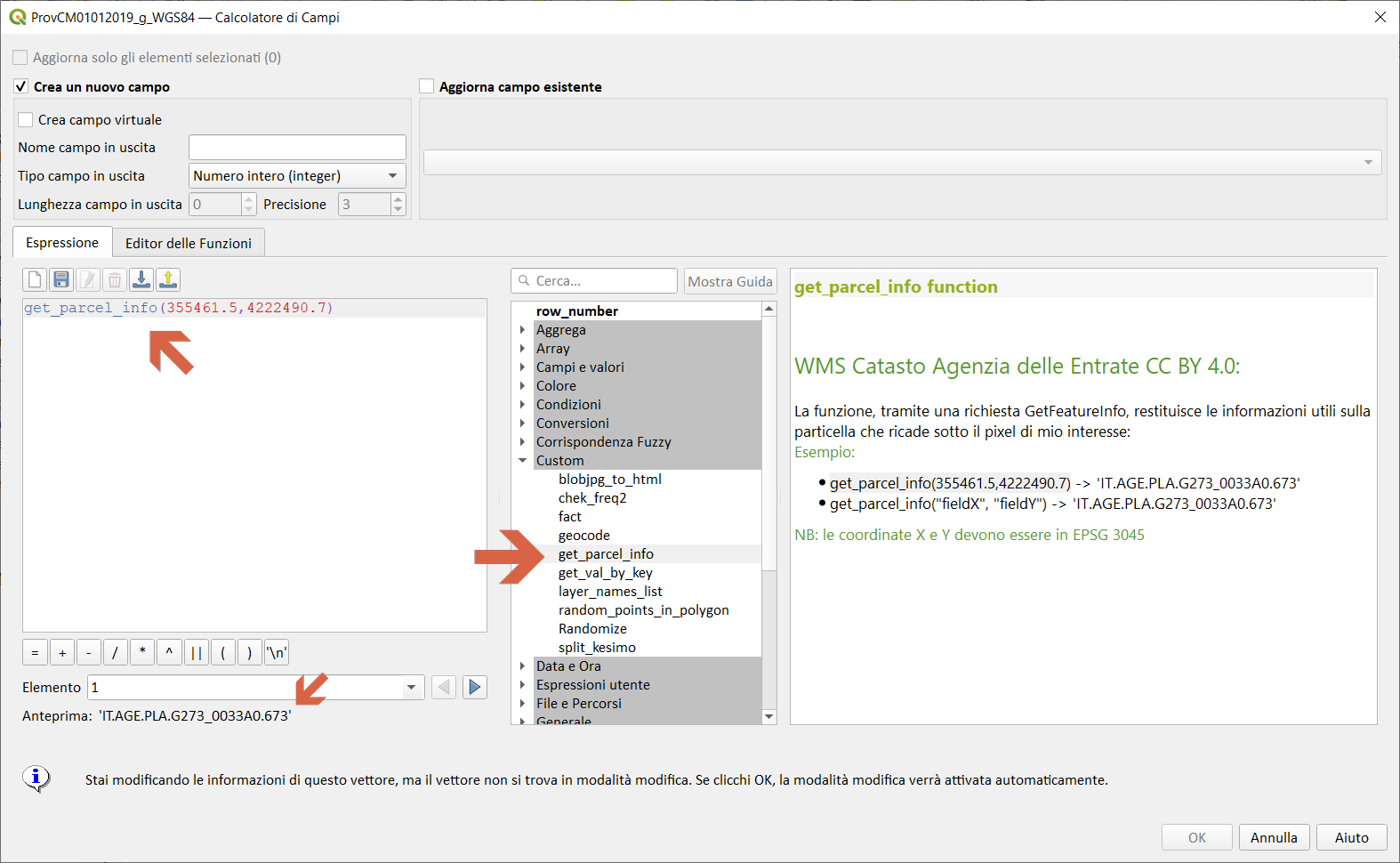
Task: Select the Espressione tab
Action: point(62,243)
